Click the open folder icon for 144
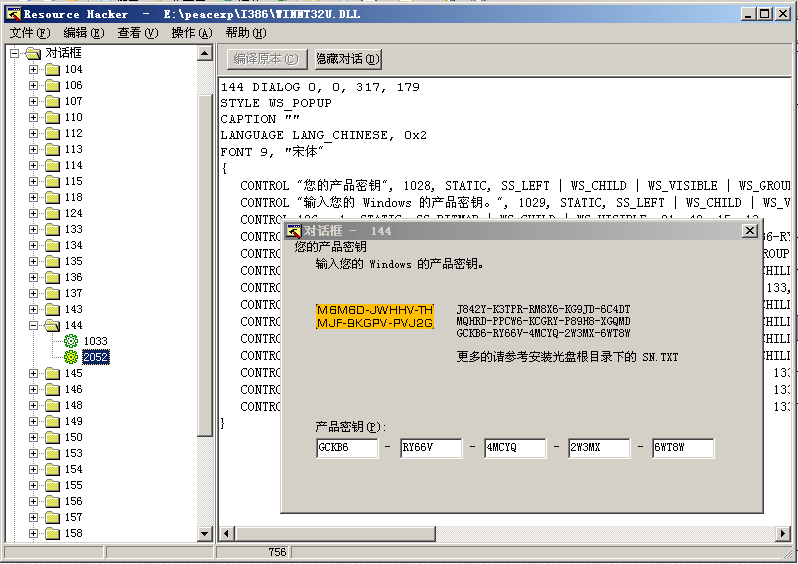The width and height of the screenshot is (798, 564). [x=52, y=325]
